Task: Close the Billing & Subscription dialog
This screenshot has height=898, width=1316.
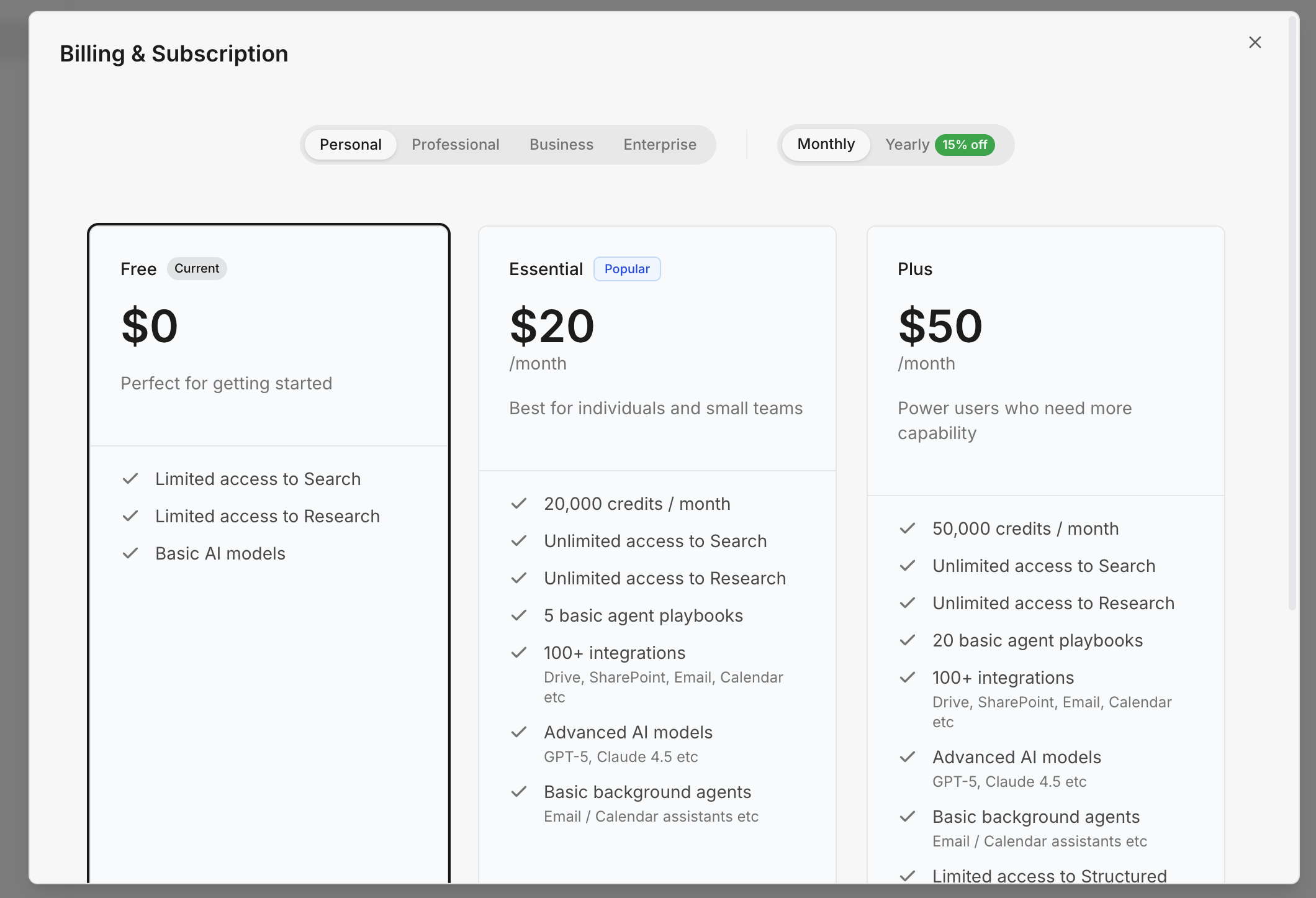Action: tap(1255, 42)
